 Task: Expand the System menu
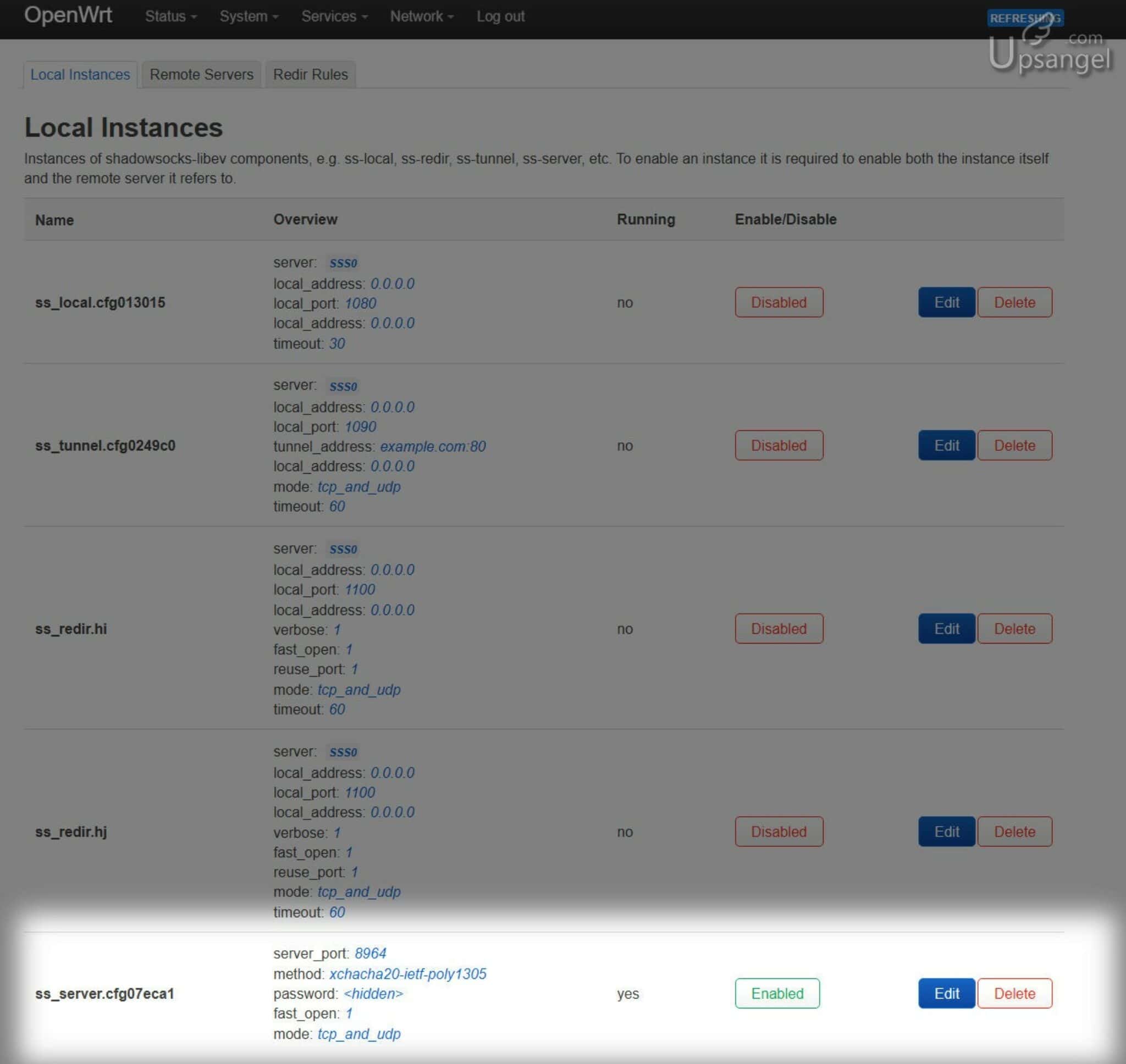coord(249,16)
